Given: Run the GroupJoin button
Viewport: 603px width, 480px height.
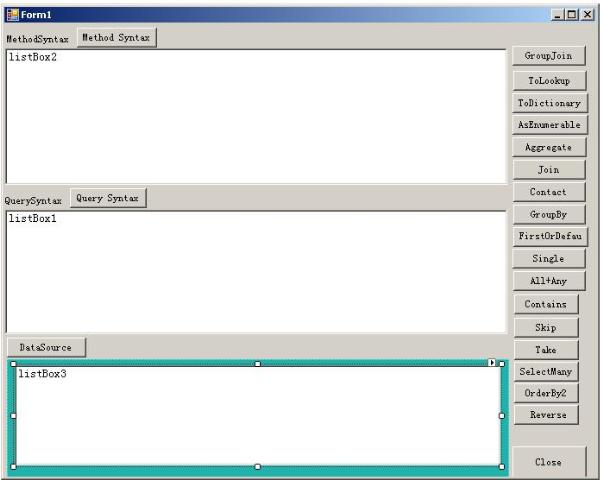Looking at the screenshot, I should (x=548, y=56).
